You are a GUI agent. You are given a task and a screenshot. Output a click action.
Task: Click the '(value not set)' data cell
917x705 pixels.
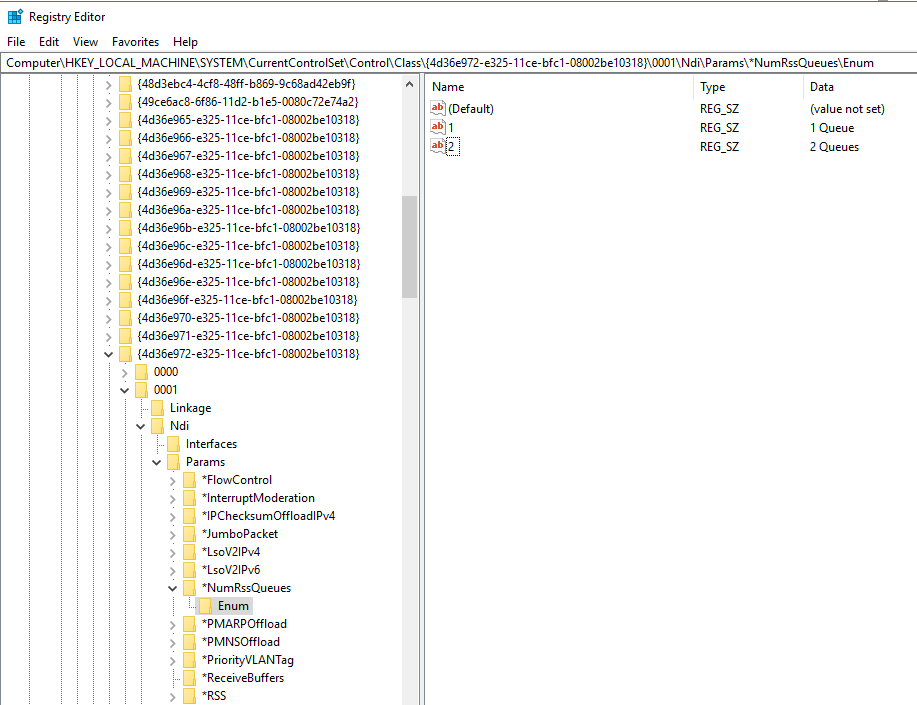(x=847, y=109)
